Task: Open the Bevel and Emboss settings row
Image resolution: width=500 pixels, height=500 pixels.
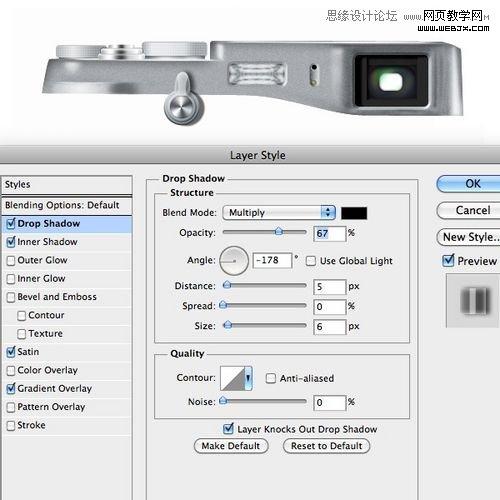Action: (67, 297)
